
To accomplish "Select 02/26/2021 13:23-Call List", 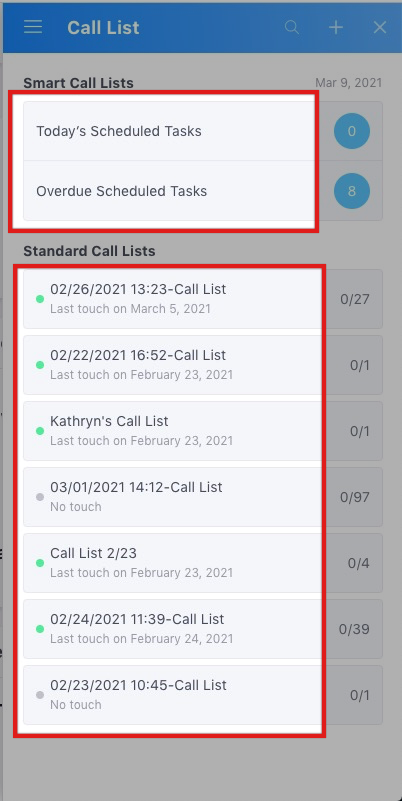I will click(203, 299).
